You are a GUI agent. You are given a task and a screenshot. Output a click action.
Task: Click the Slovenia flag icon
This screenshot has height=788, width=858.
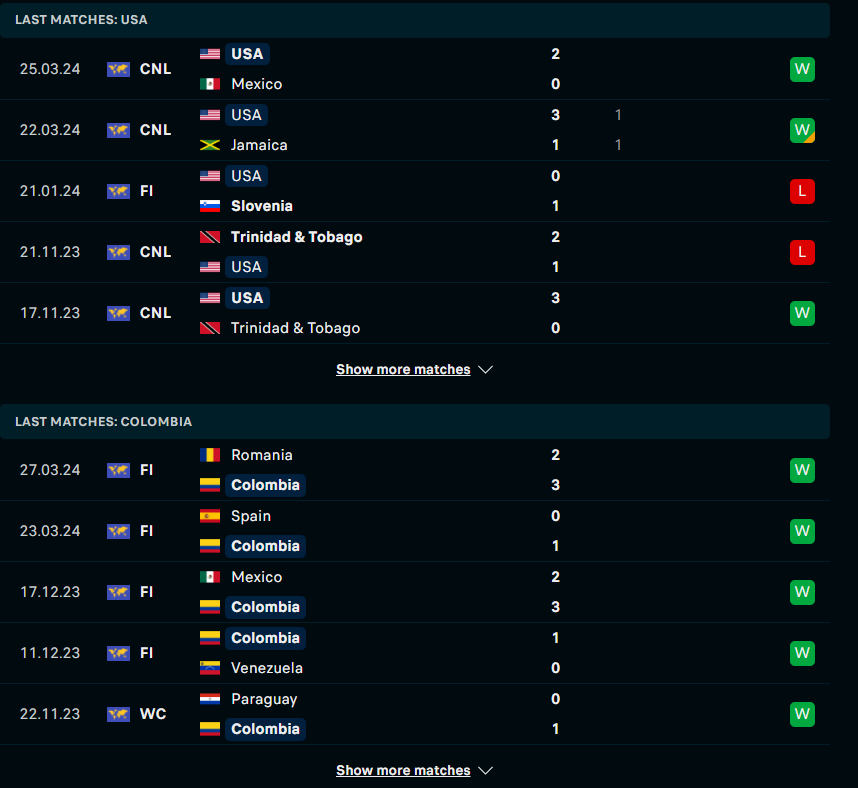(210, 206)
